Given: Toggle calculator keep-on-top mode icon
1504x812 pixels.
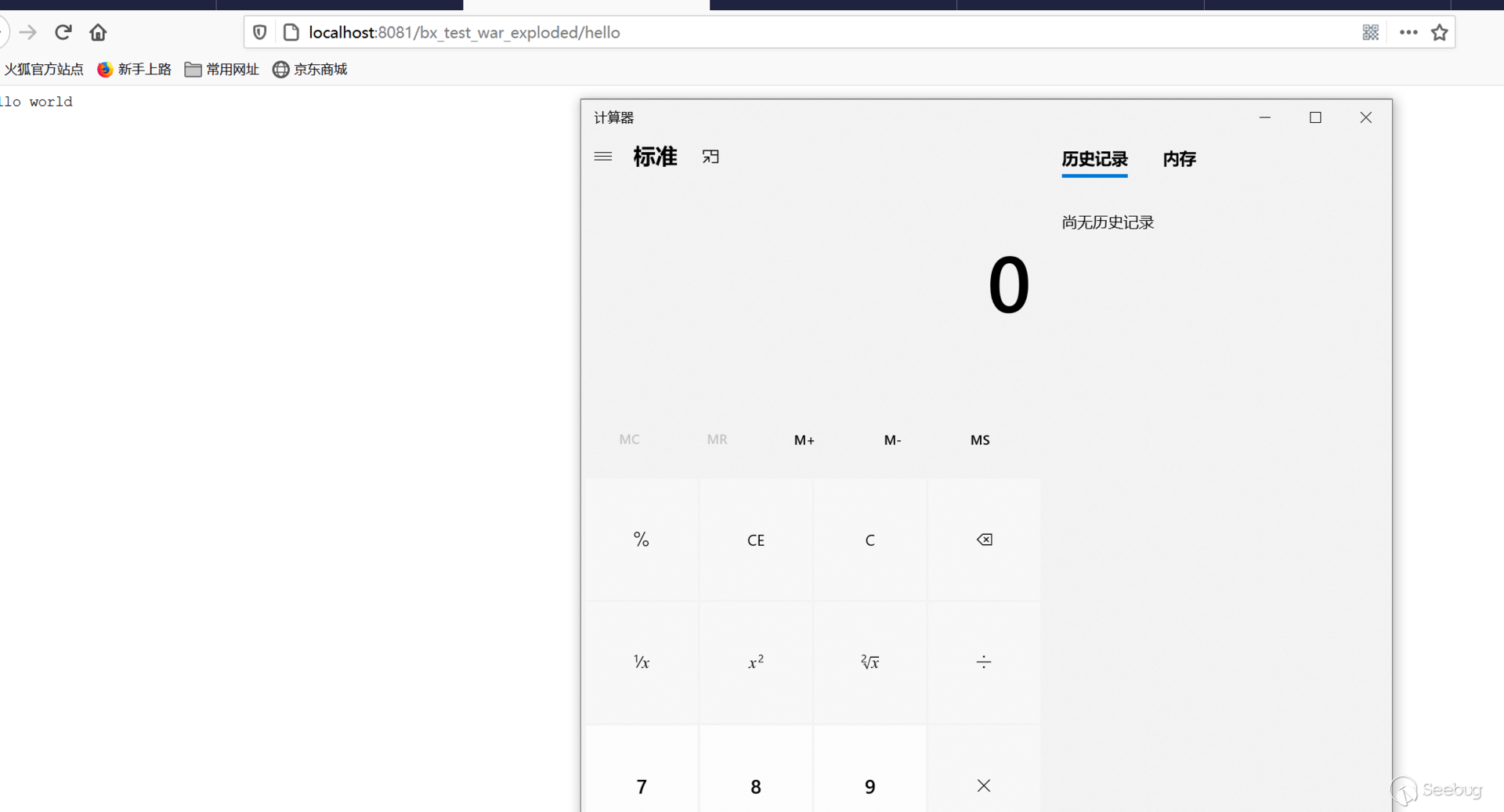Looking at the screenshot, I should point(710,157).
